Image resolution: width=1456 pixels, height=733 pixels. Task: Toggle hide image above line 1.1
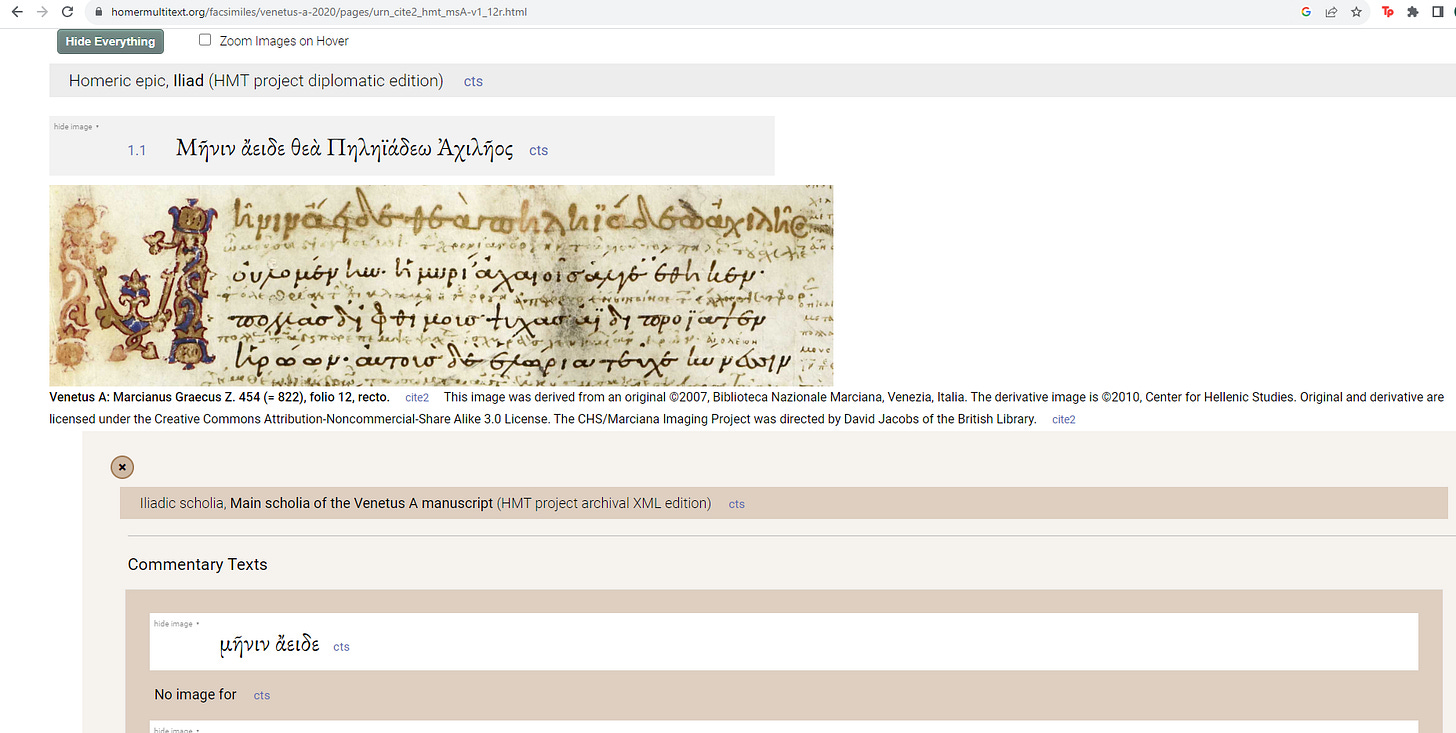click(x=76, y=127)
